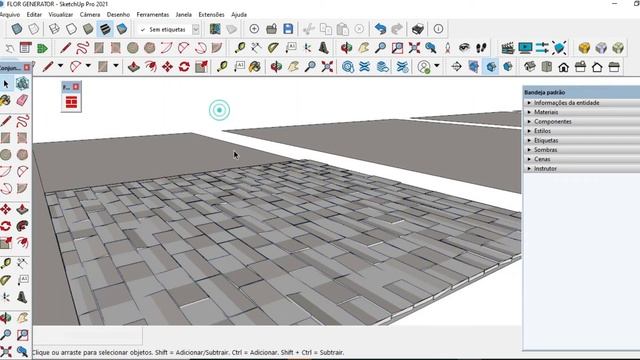Undo last action with blue arrow icon

pos(380,29)
